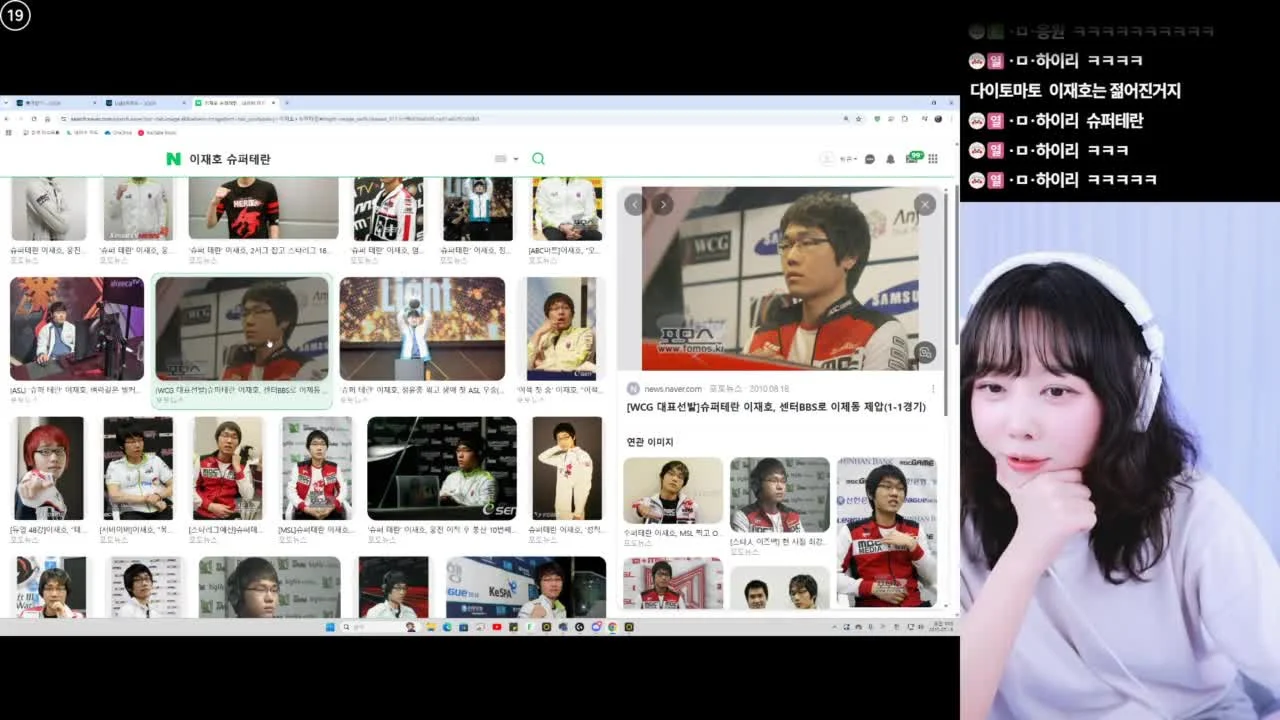Viewport: 1280px width, 720px height.
Task: Click the taskbar search box
Action: click(378, 627)
